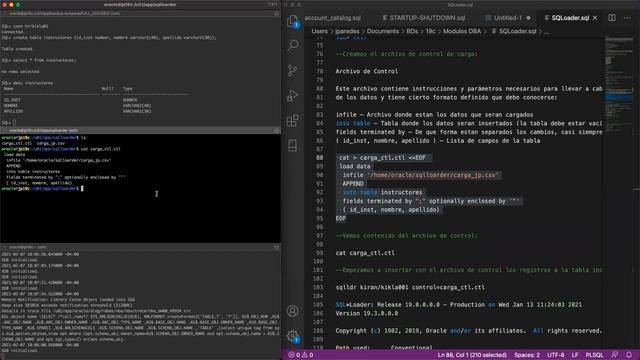Open the Manage gear in activity bar
The image size is (640, 360).
293,336
